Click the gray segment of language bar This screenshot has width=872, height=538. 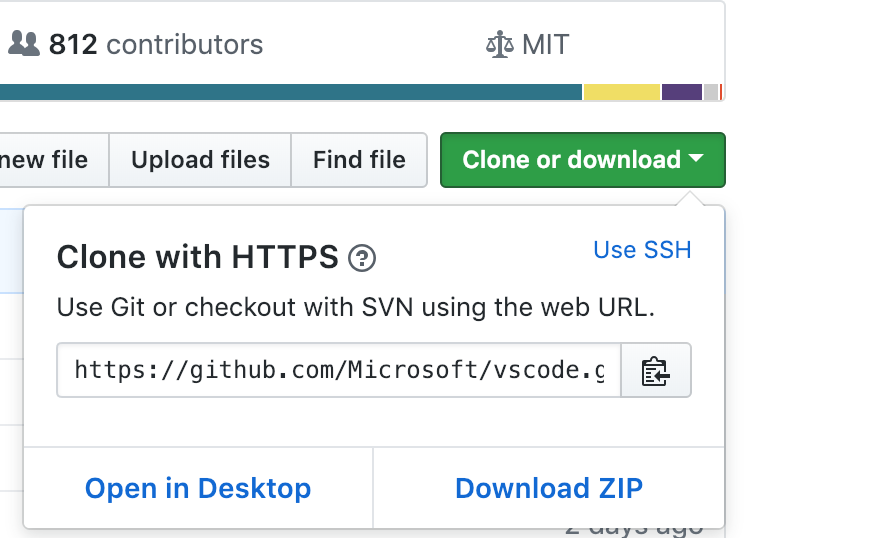(711, 92)
